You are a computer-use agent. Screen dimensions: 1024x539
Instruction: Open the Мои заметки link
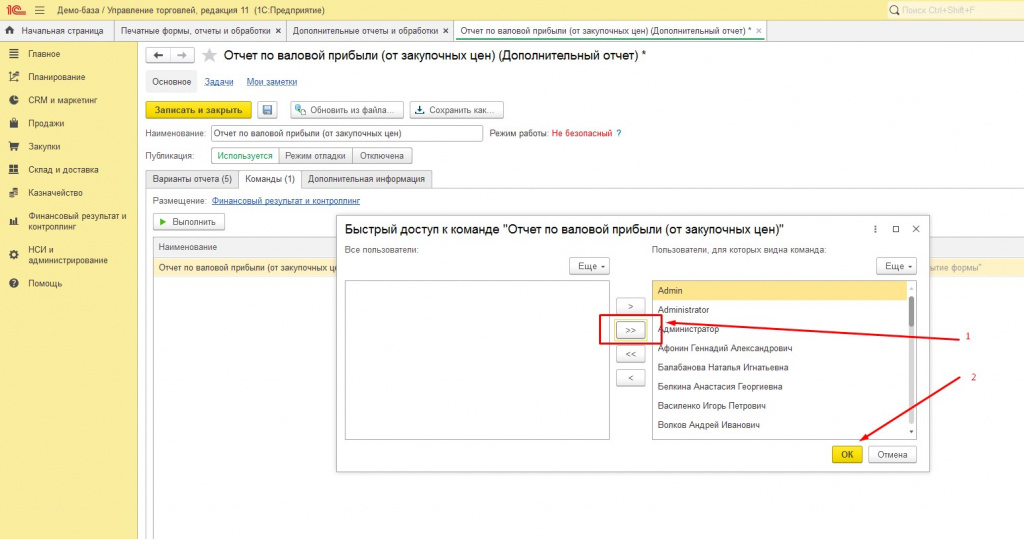coord(272,82)
